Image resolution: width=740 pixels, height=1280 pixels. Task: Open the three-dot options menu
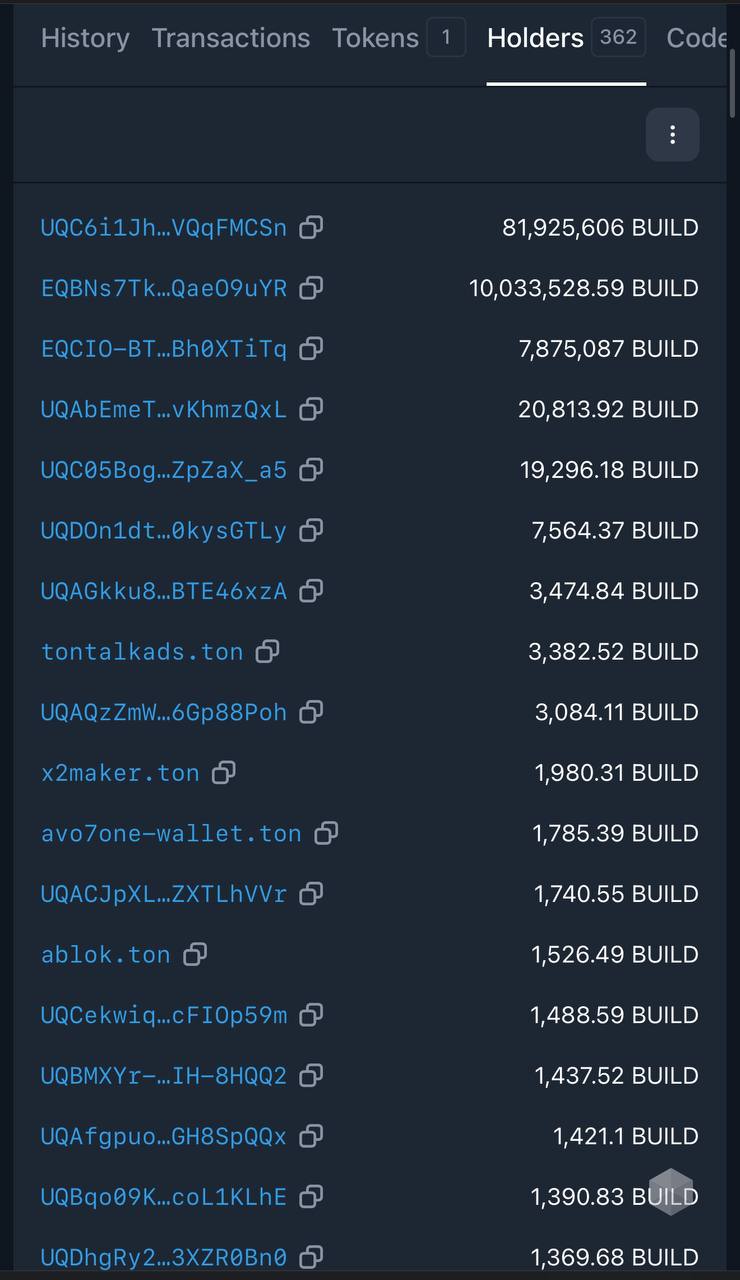(672, 135)
